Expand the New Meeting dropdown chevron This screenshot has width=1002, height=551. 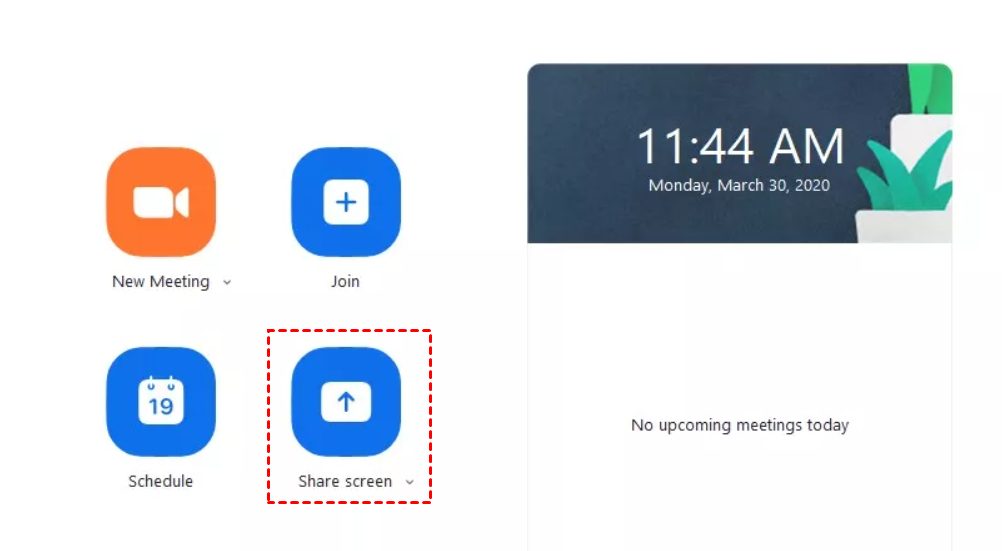(227, 282)
